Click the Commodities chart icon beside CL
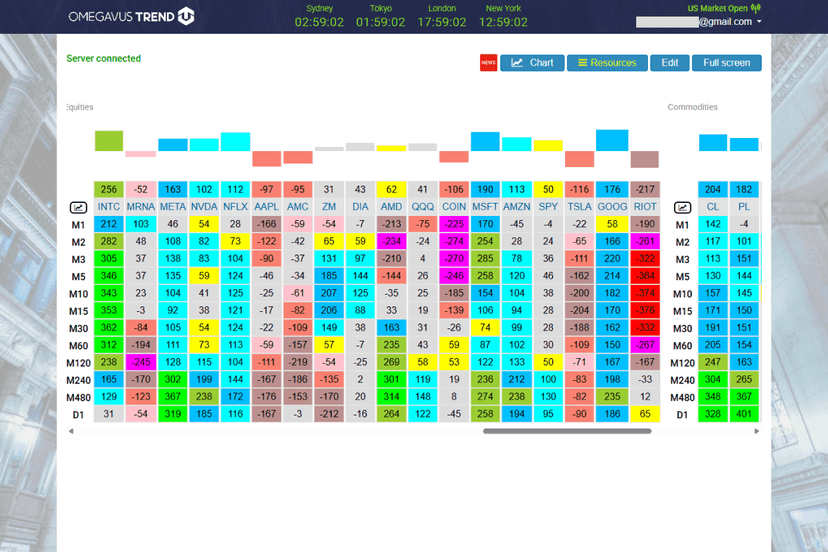This screenshot has width=828, height=552. [682, 207]
